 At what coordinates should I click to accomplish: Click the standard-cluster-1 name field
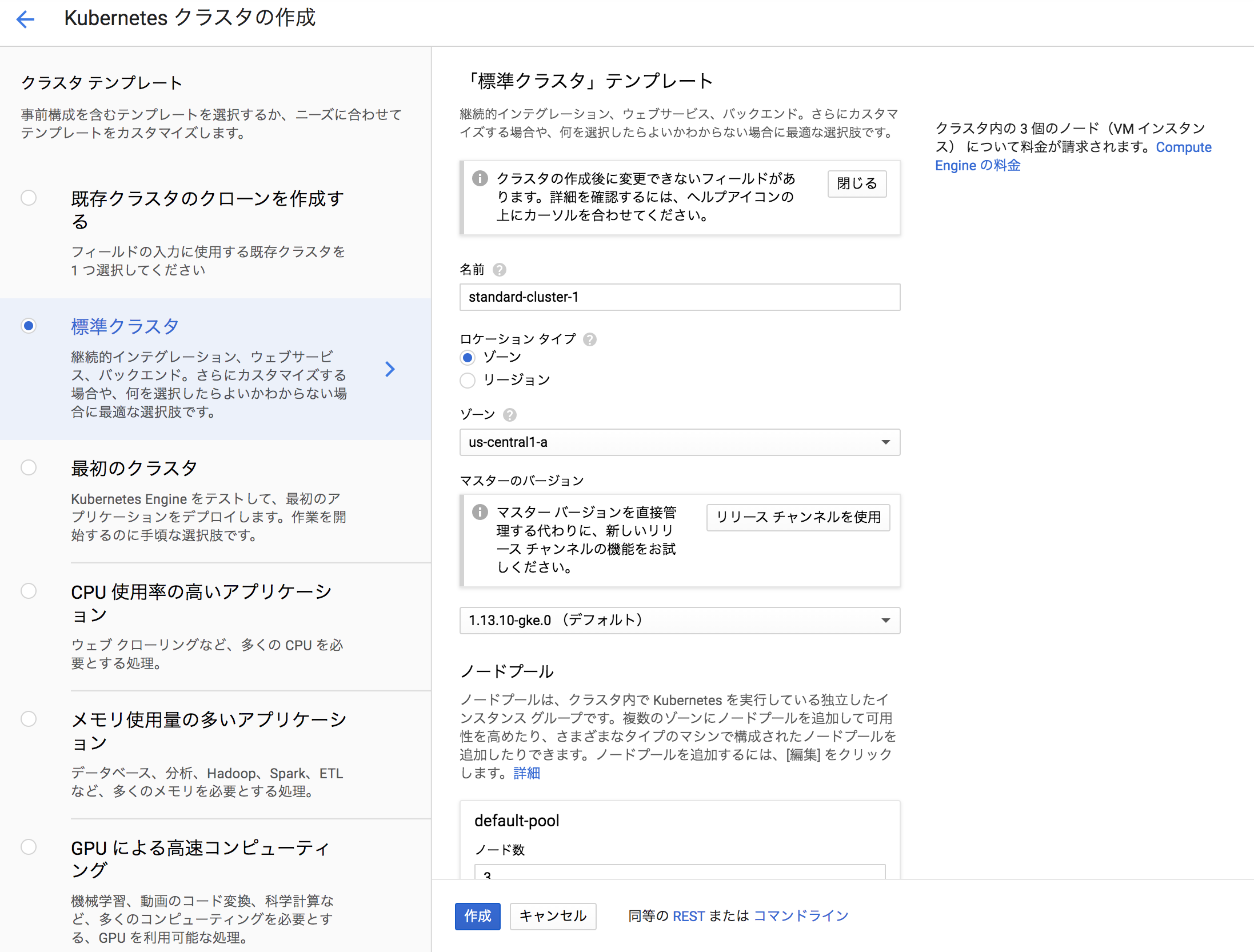[680, 297]
